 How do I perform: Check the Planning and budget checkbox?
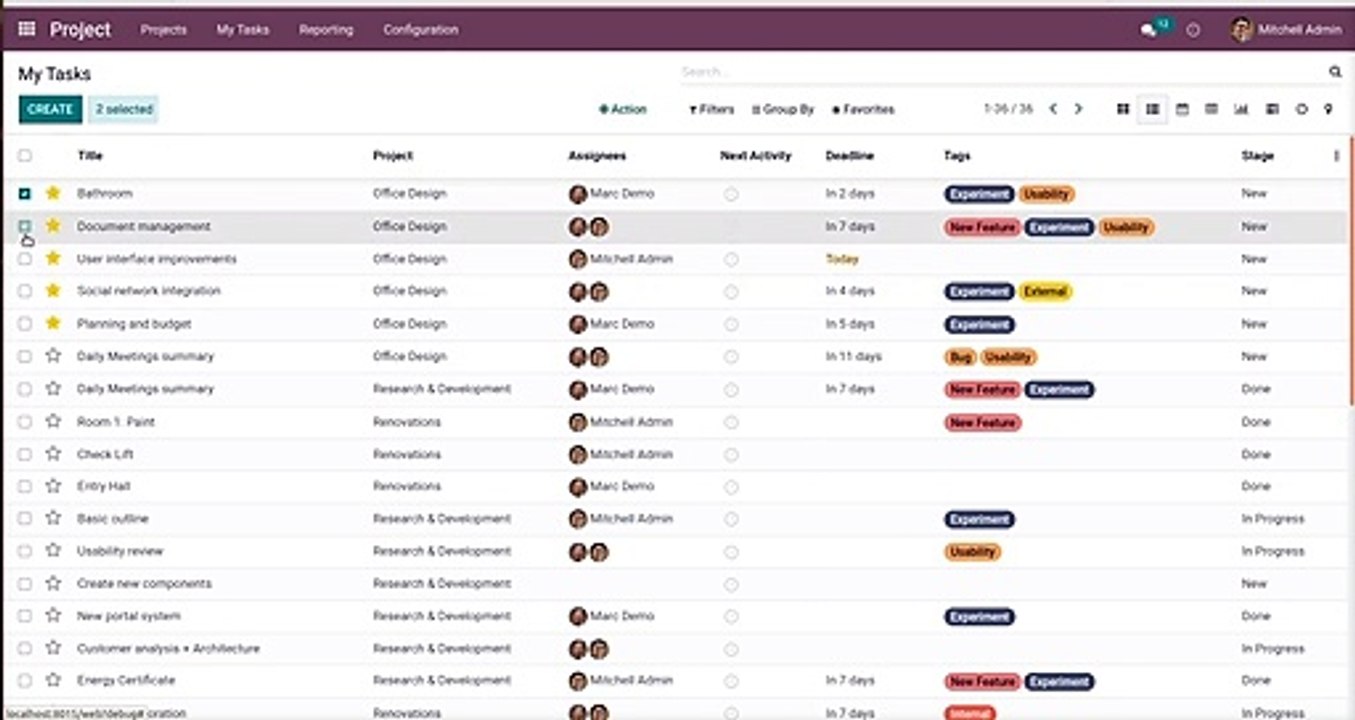coord(25,323)
